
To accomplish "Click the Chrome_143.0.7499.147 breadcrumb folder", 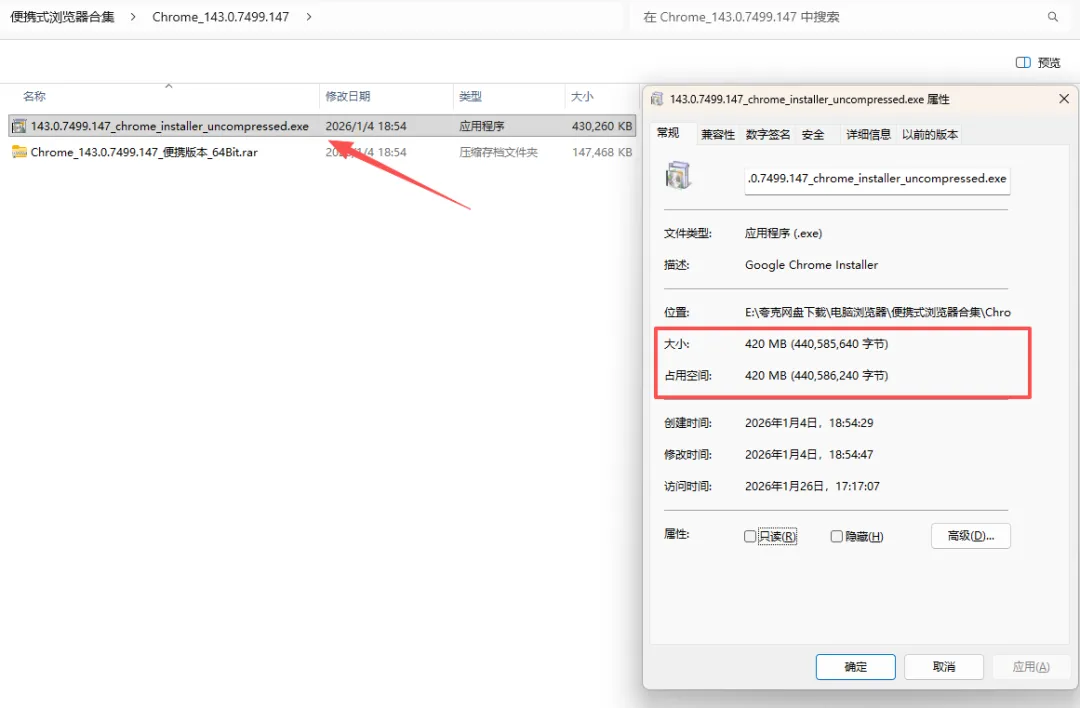I will [x=220, y=17].
